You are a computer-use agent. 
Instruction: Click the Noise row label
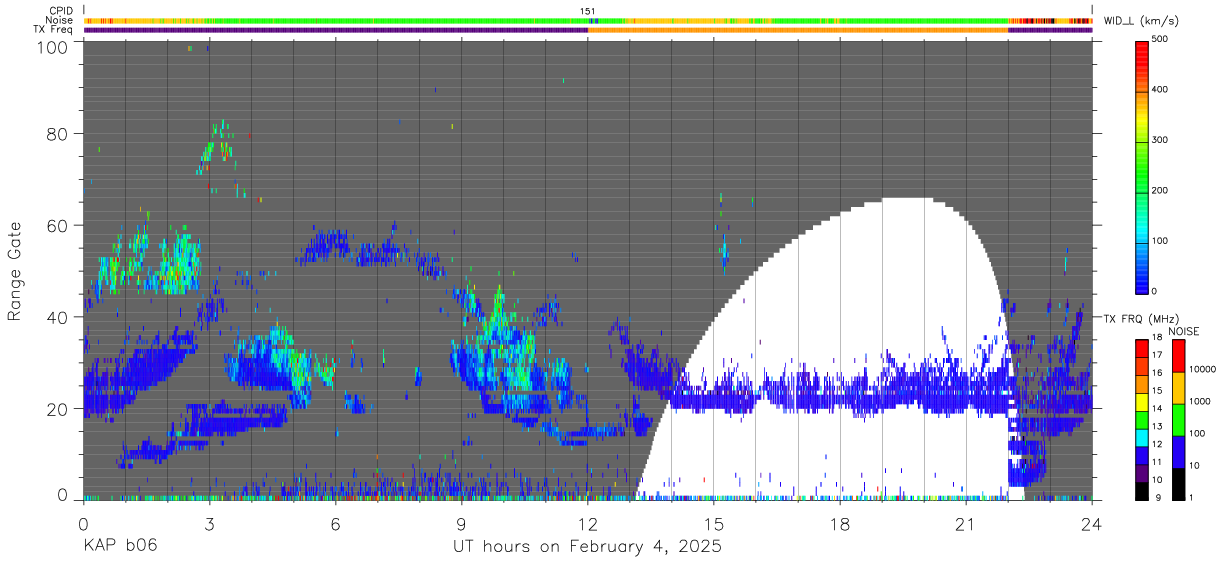click(61, 20)
